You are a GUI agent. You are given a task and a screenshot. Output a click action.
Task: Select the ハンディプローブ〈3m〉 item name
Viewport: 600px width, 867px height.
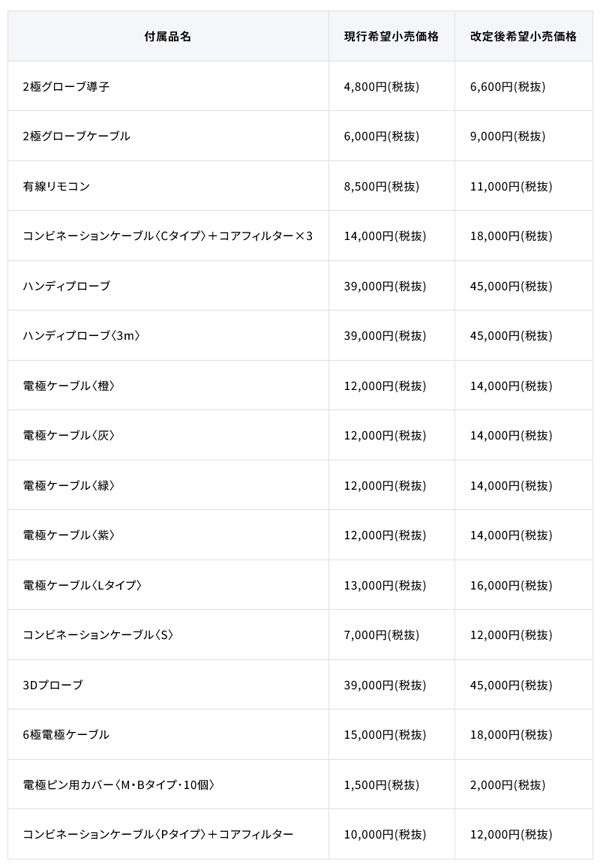[81, 336]
